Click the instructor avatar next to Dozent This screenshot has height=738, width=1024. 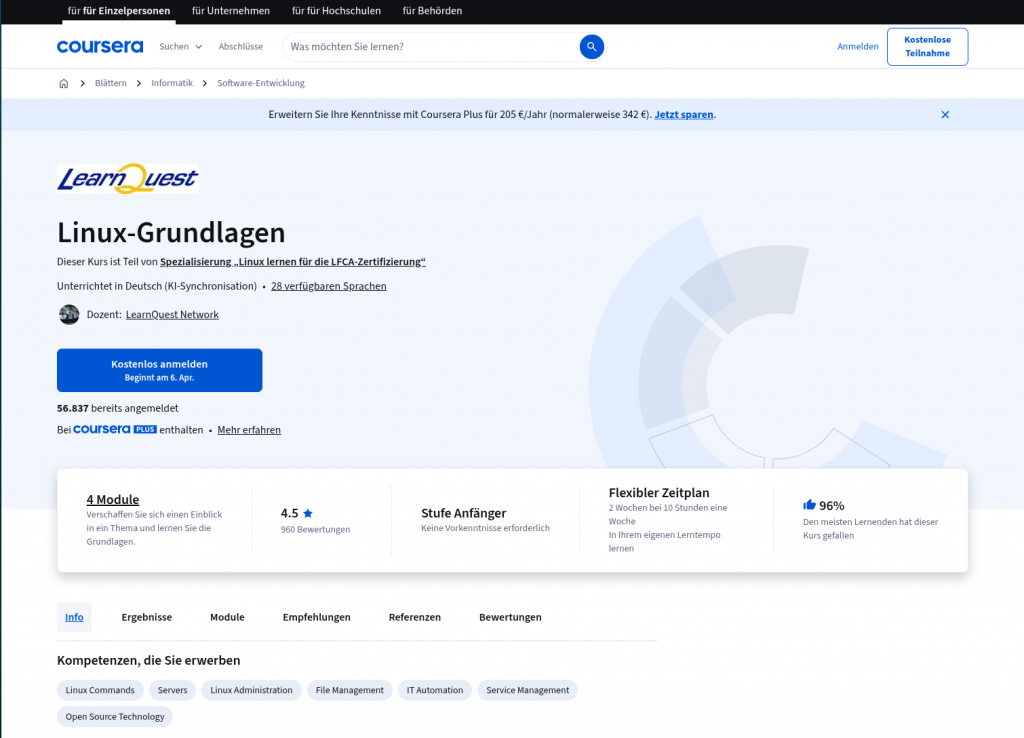69,314
